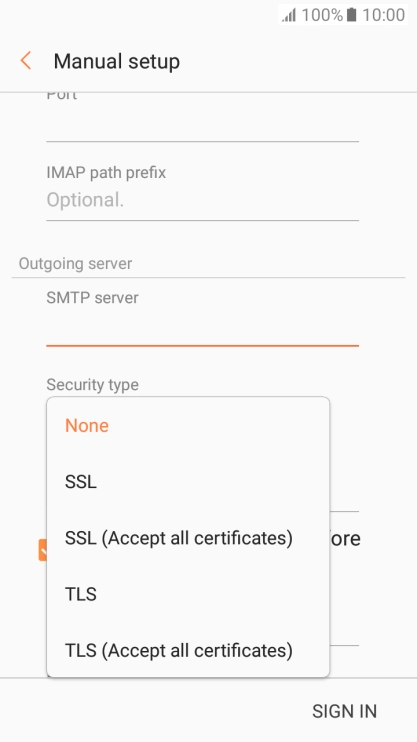Focus the IMAP path prefix Optional field
Image resolution: width=417 pixels, height=742 pixels.
[202, 201]
